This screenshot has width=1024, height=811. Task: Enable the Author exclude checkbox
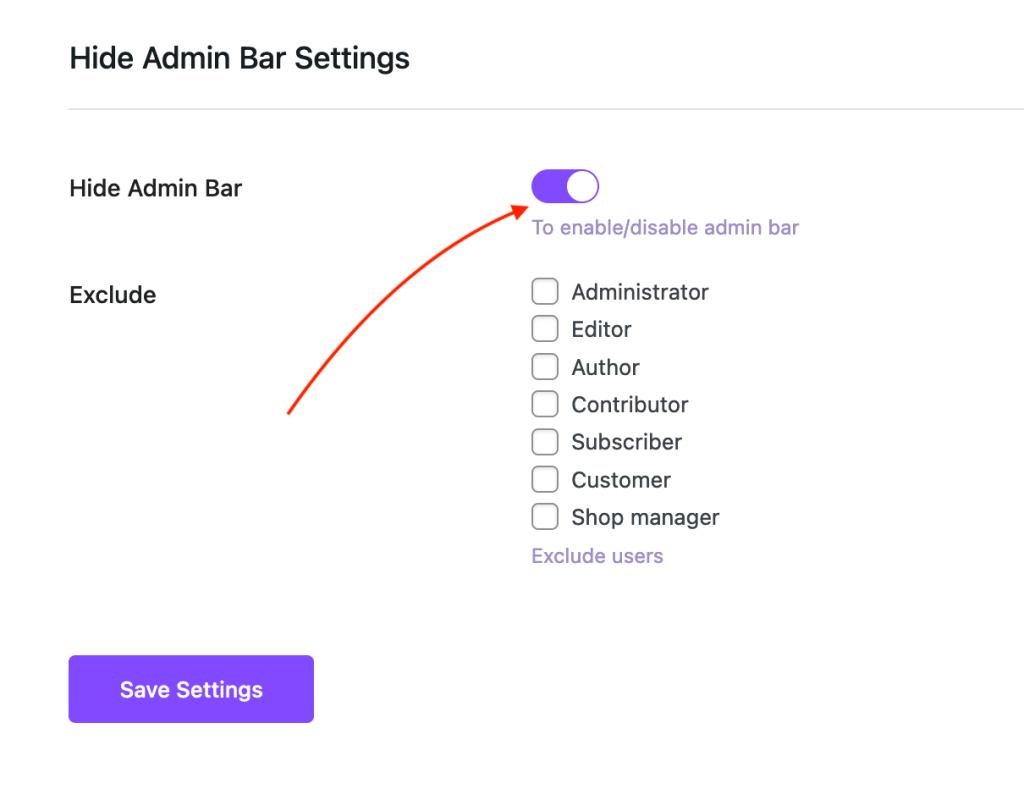[x=545, y=367]
